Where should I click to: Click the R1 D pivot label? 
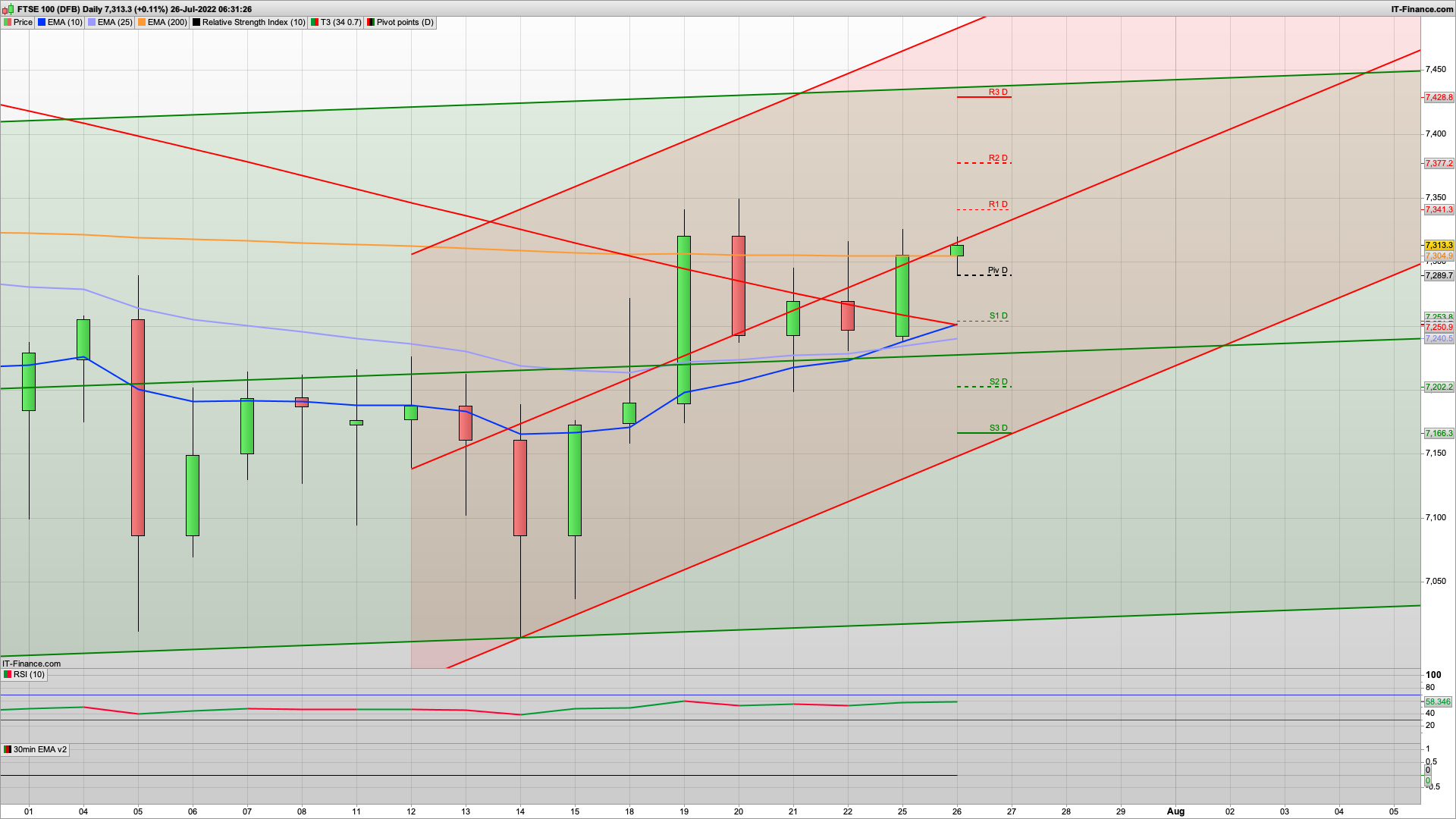click(998, 204)
